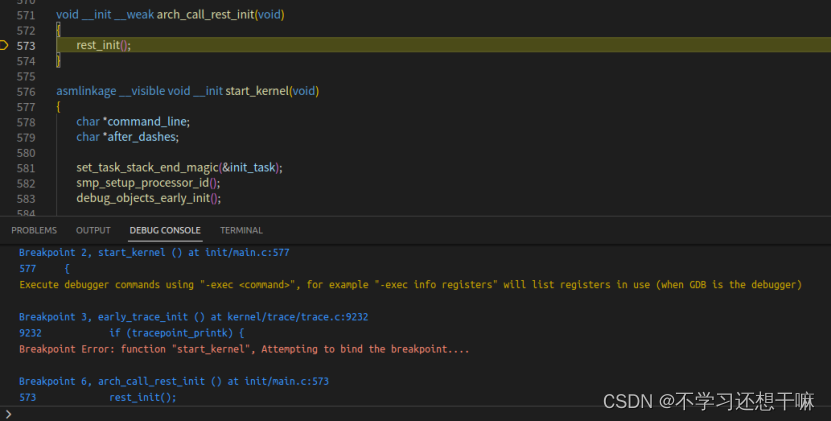Click the highlighted rest_init() call in editor
This screenshot has height=421, width=831.
click(x=103, y=45)
